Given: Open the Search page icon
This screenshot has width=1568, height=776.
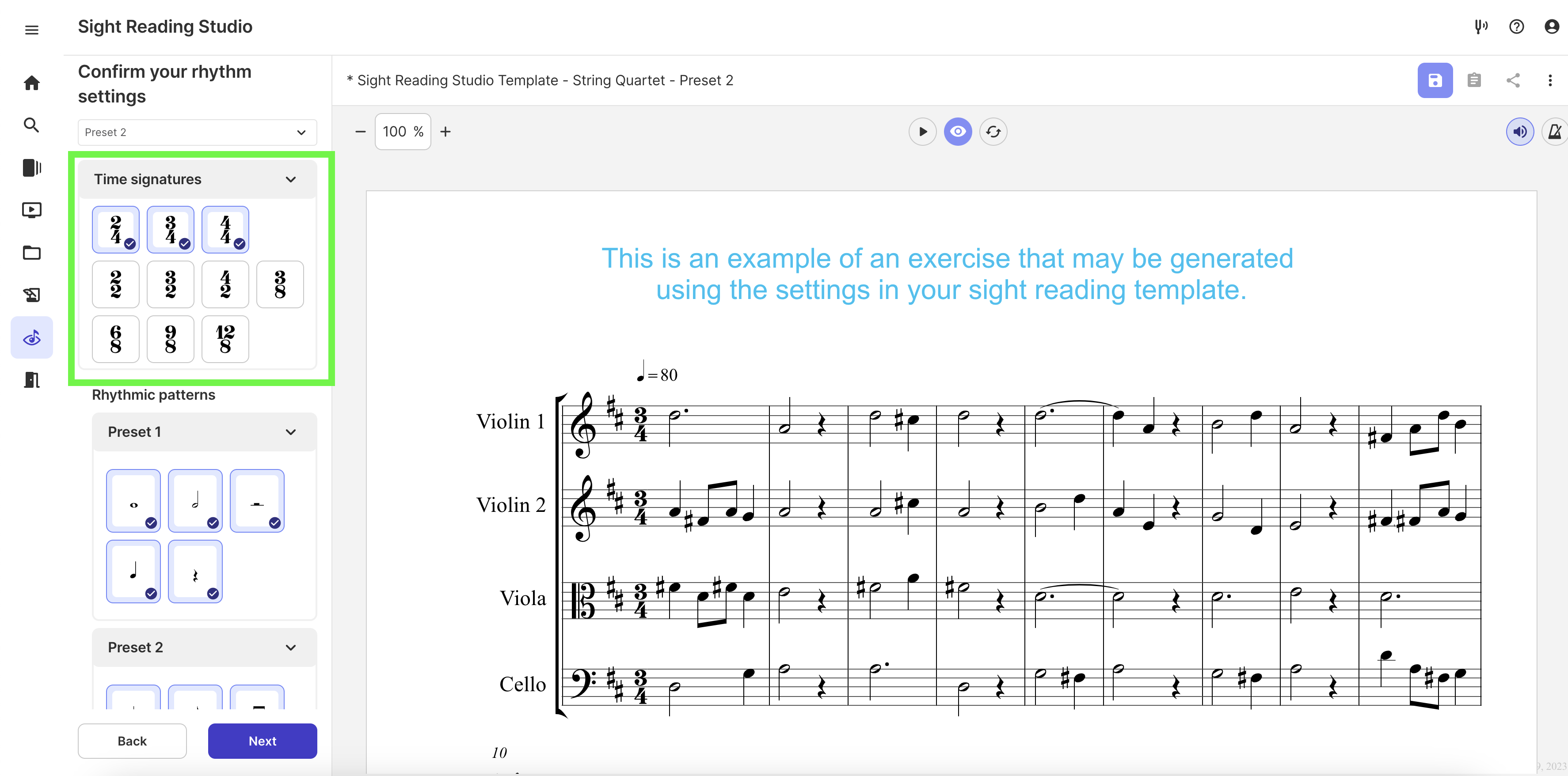Looking at the screenshot, I should click(32, 125).
